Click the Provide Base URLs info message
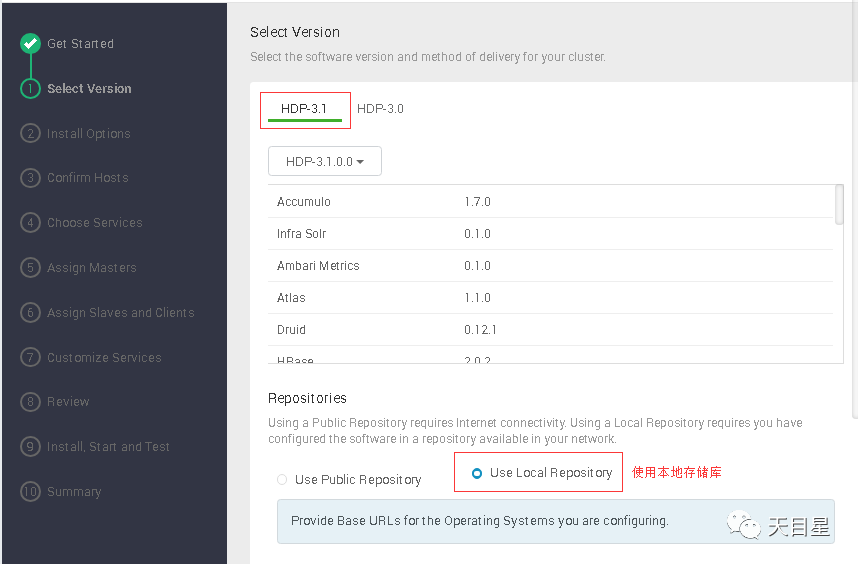 555,521
